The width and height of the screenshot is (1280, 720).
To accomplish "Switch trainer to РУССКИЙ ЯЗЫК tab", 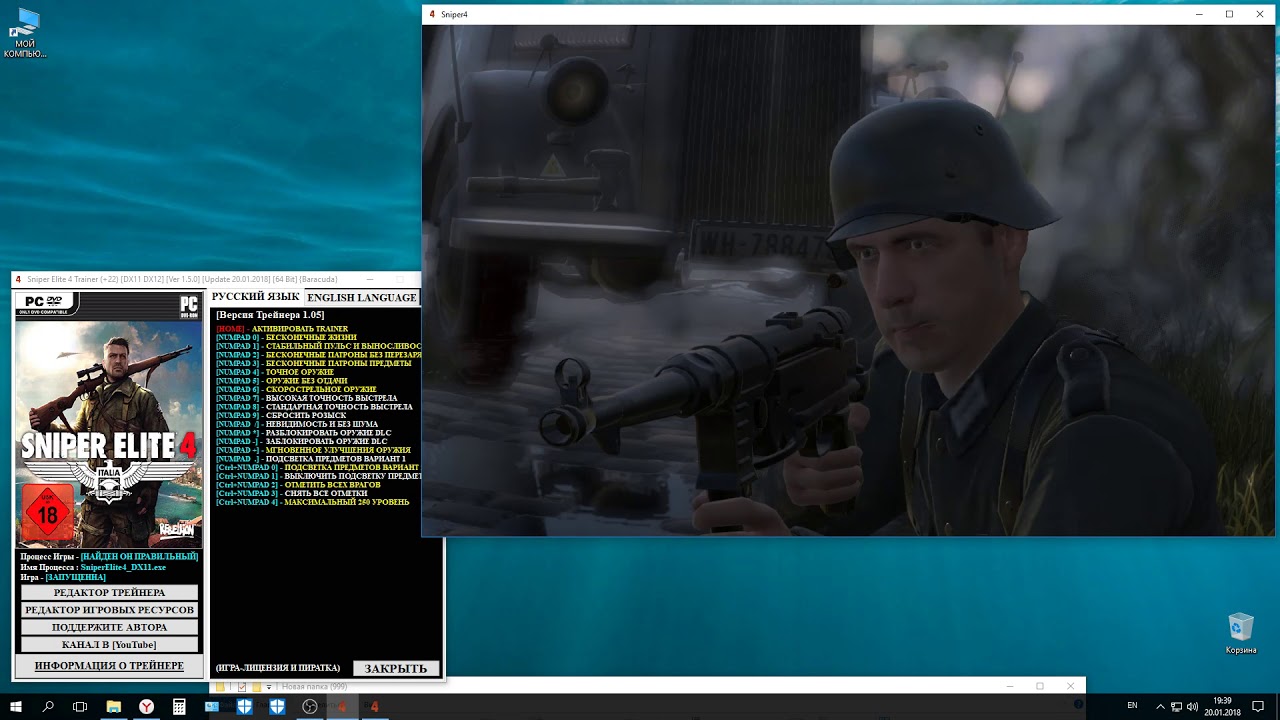I will 255,297.
